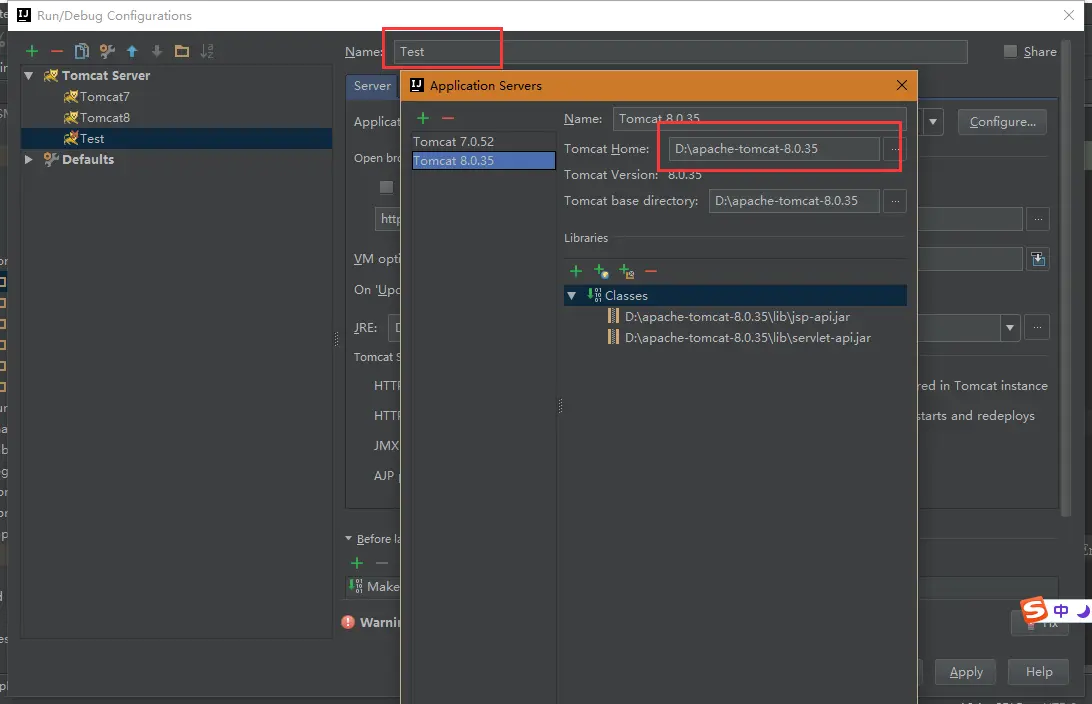Click the Defaults label in tree
The height and width of the screenshot is (704, 1092).
[88, 159]
